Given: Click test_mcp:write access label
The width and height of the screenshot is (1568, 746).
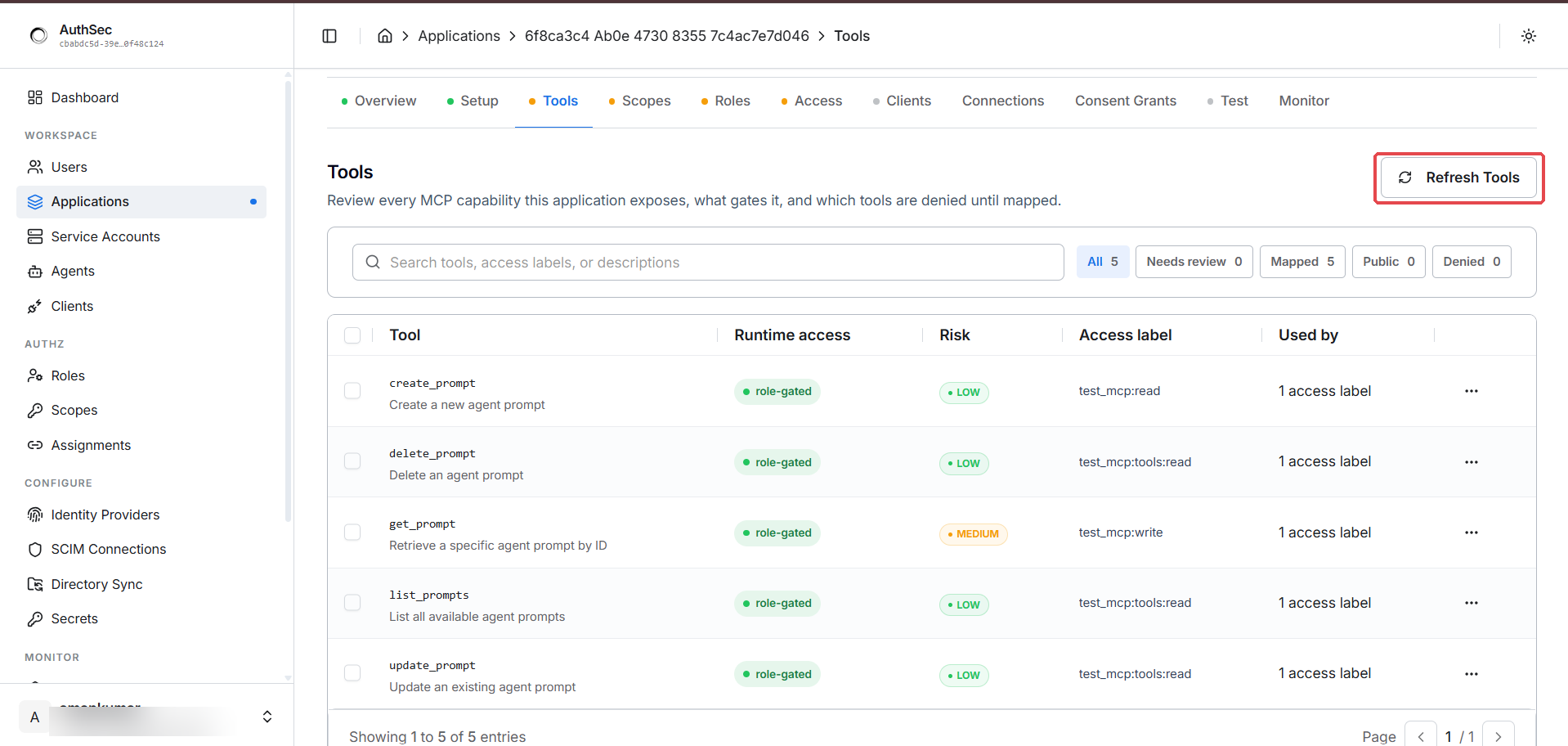Looking at the screenshot, I should [x=1121, y=533].
